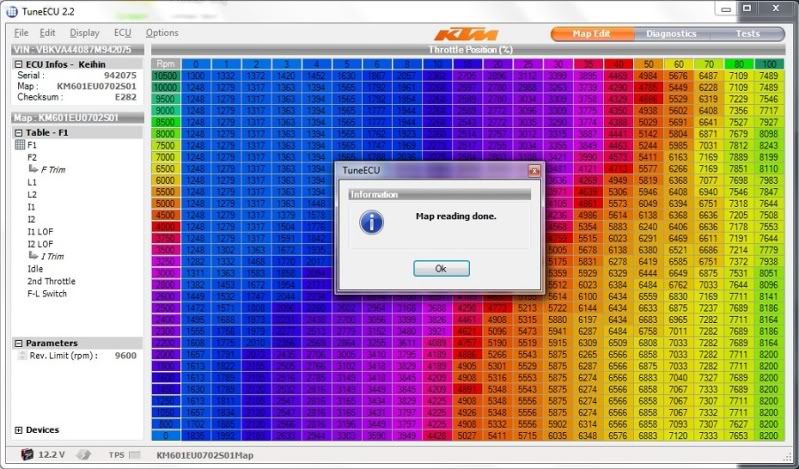799x469 pixels.
Task: Open the Edit menu
Action: click(47, 33)
